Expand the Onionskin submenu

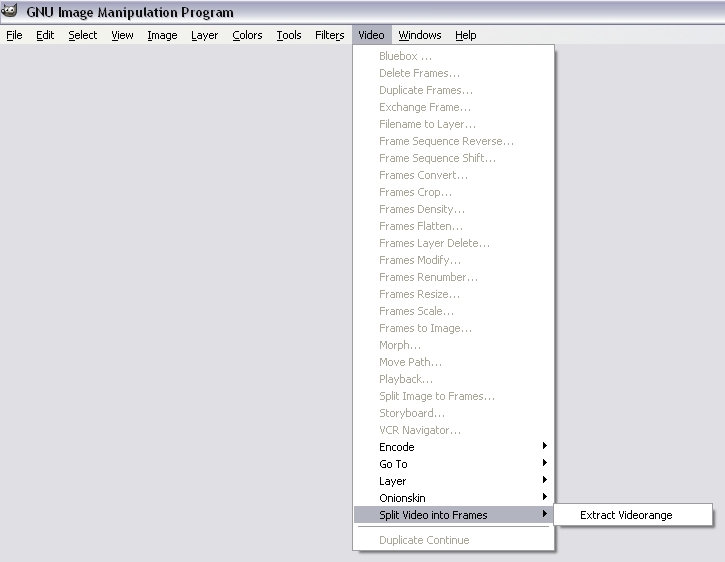click(402, 498)
